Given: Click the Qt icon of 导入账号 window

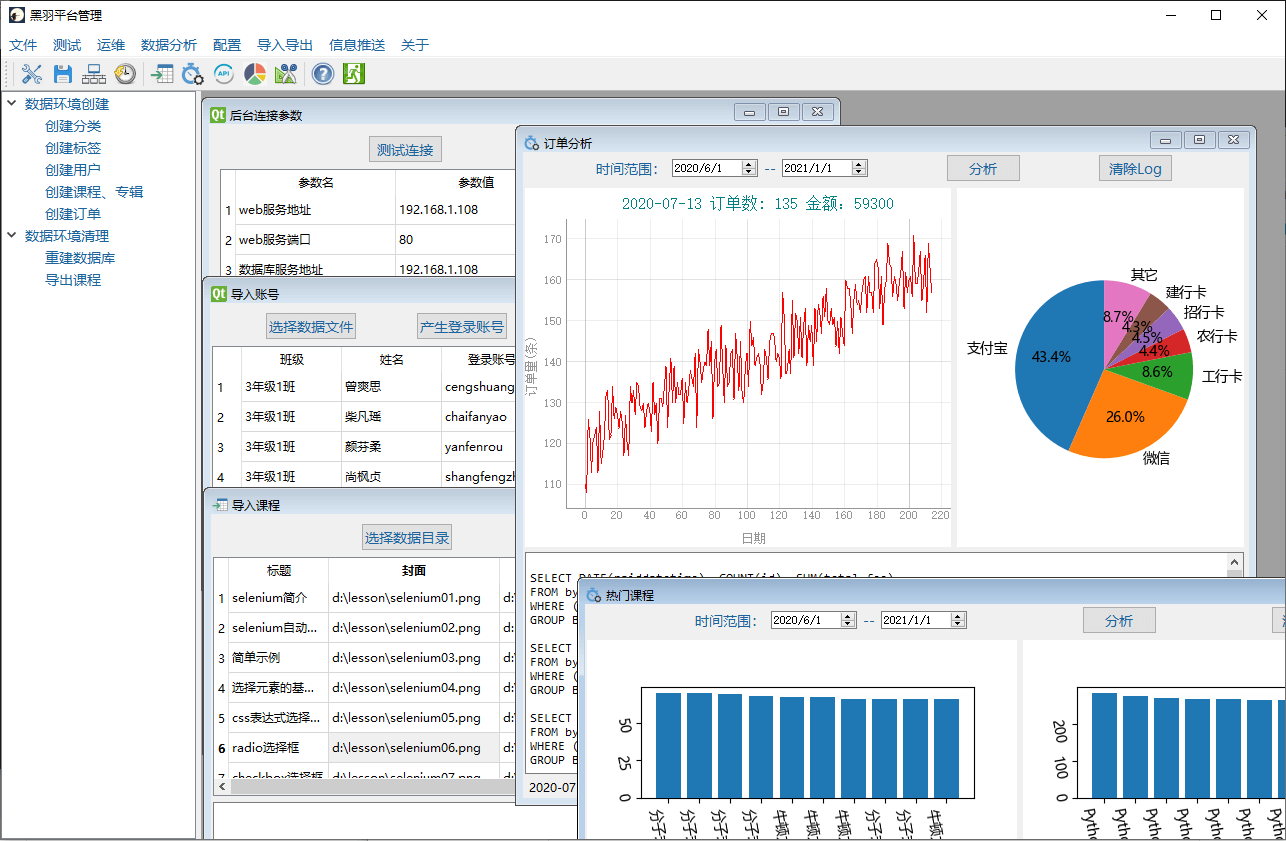Looking at the screenshot, I should click(x=217, y=294).
